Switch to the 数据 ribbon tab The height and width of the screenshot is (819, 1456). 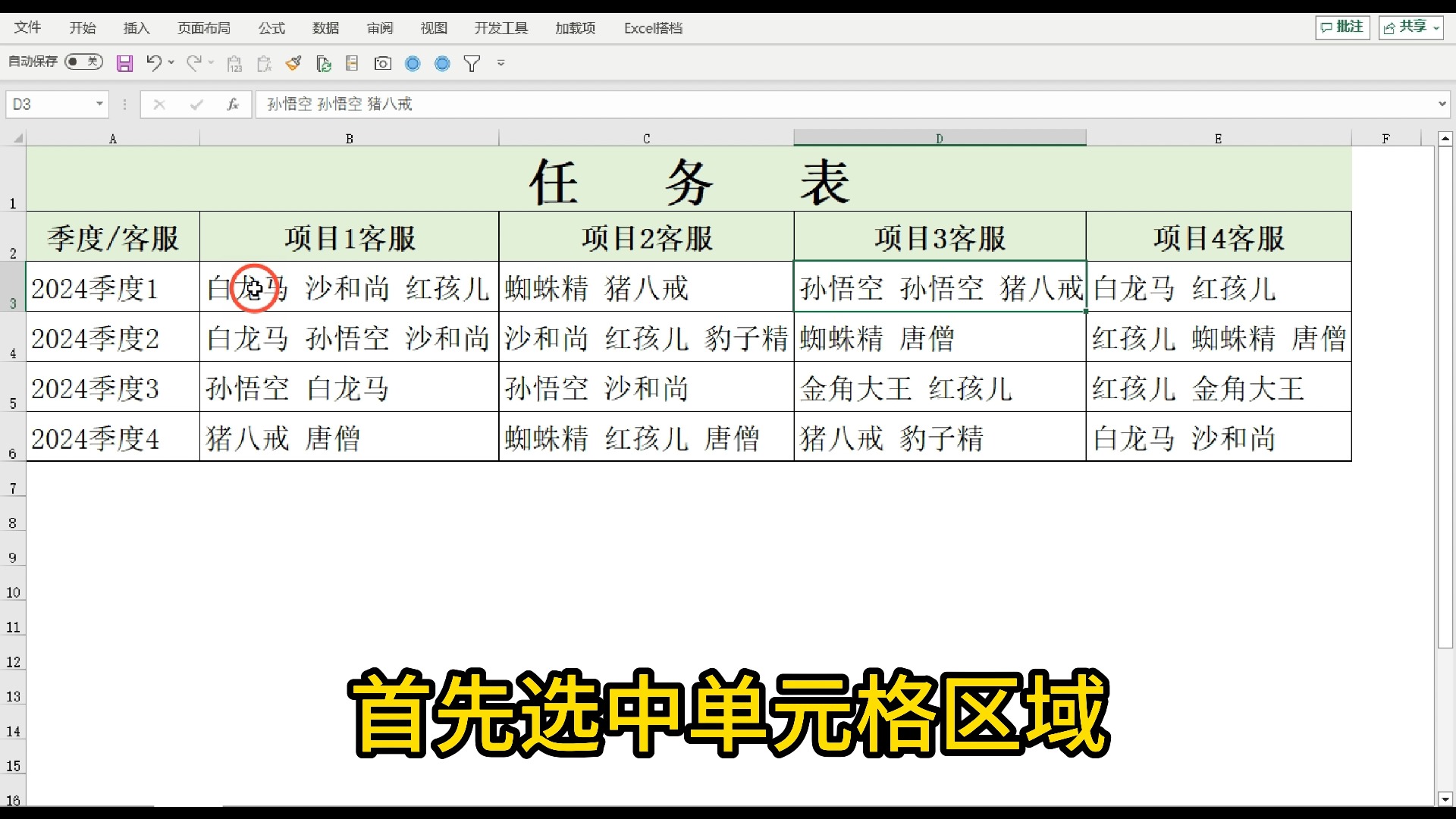326,28
